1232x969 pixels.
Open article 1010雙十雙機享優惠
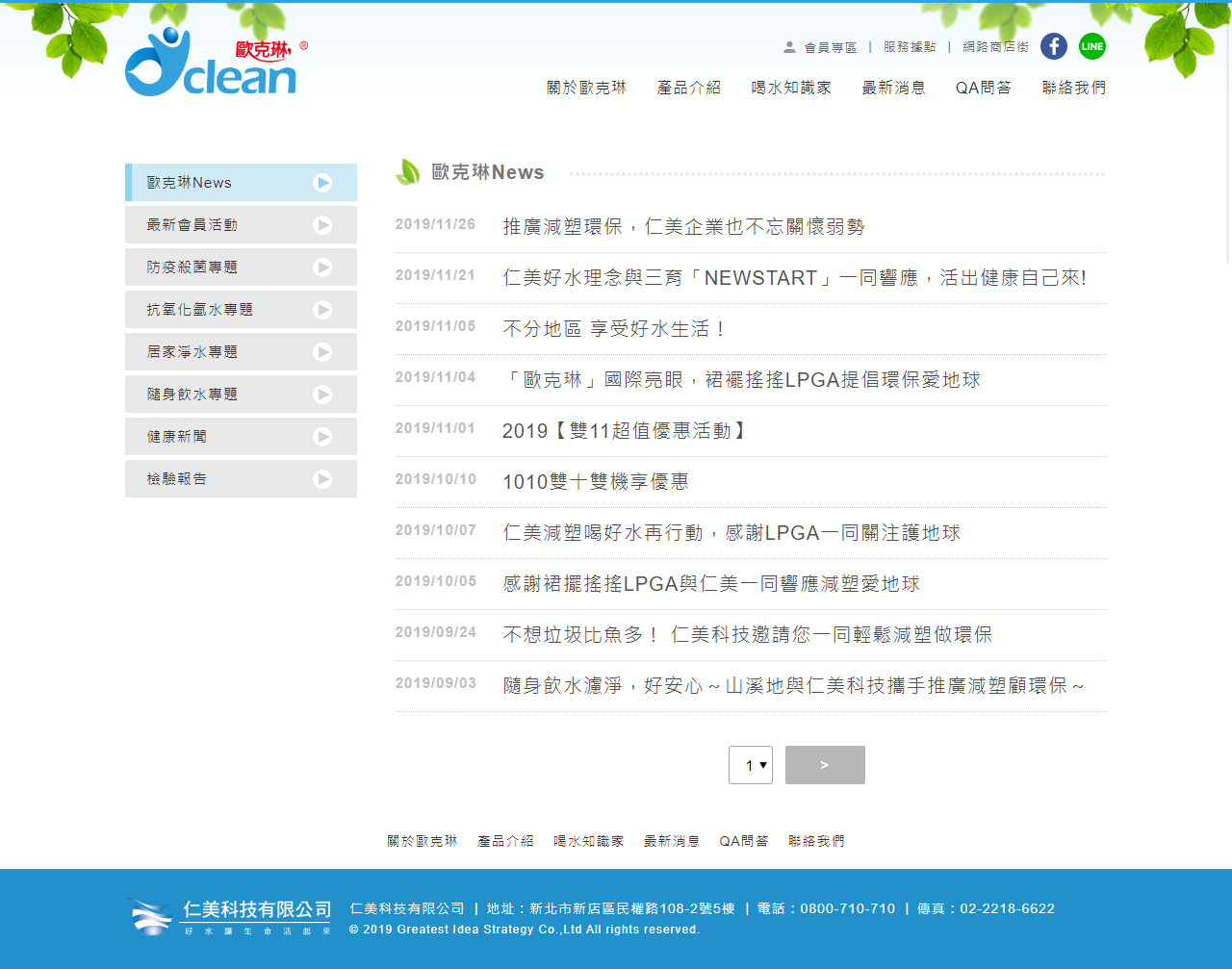click(x=596, y=482)
